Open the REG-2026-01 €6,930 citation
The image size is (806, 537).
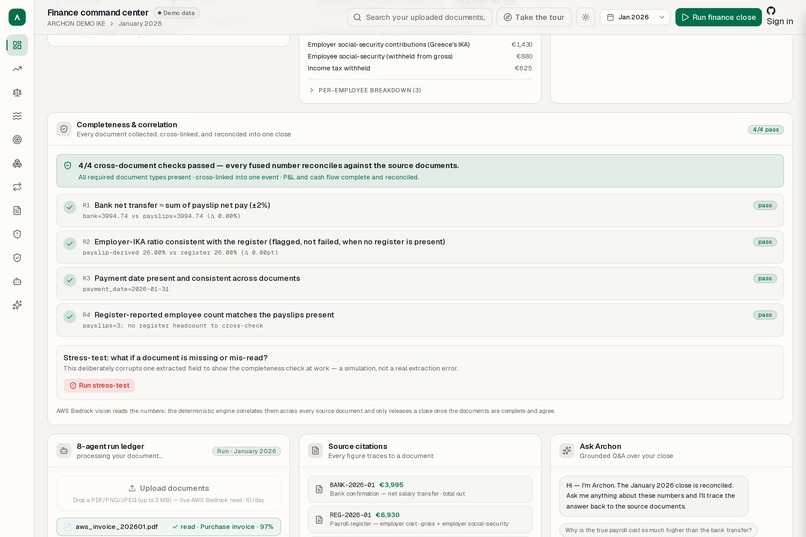click(x=420, y=520)
